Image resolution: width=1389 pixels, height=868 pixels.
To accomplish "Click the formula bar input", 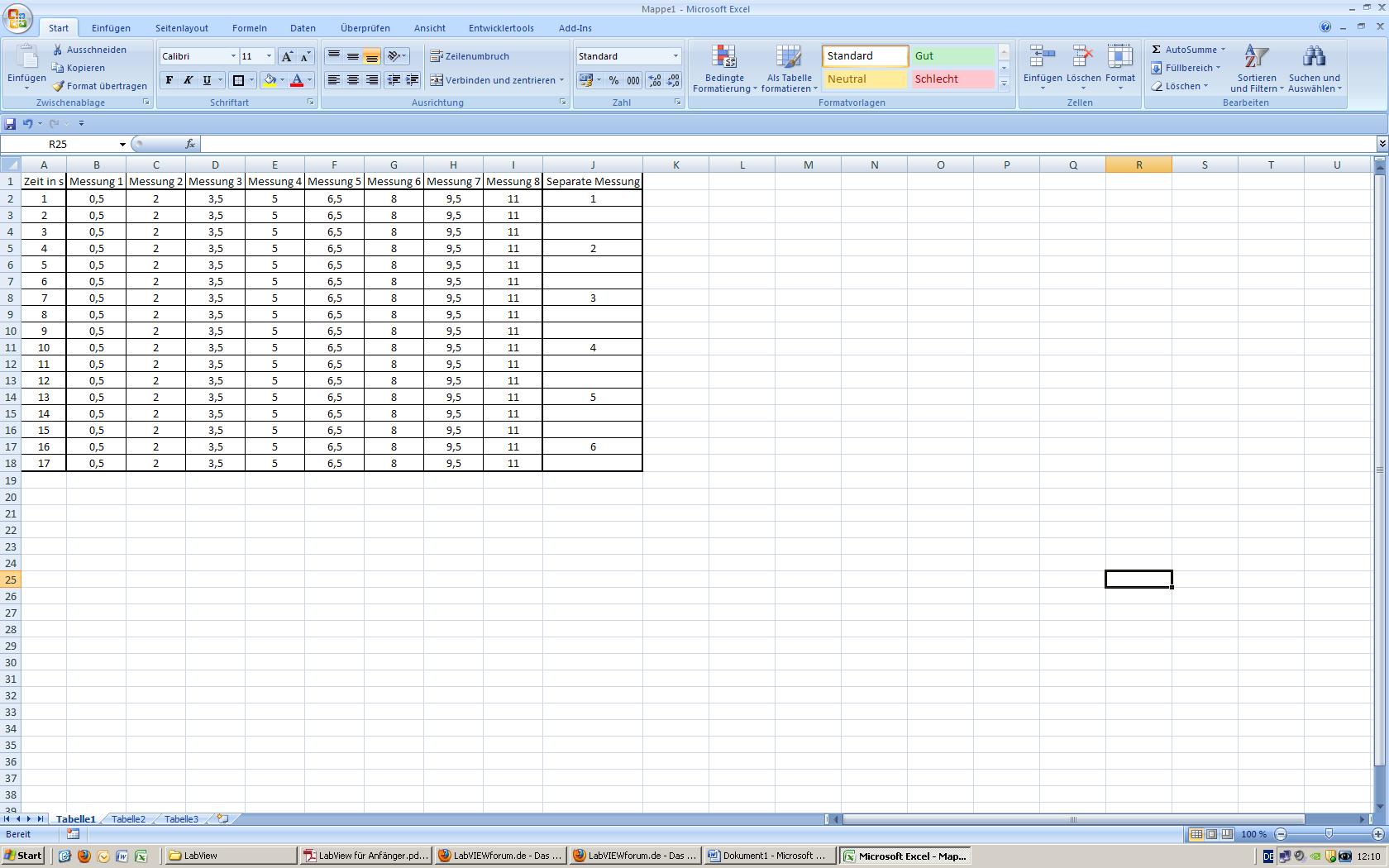I will (787, 145).
